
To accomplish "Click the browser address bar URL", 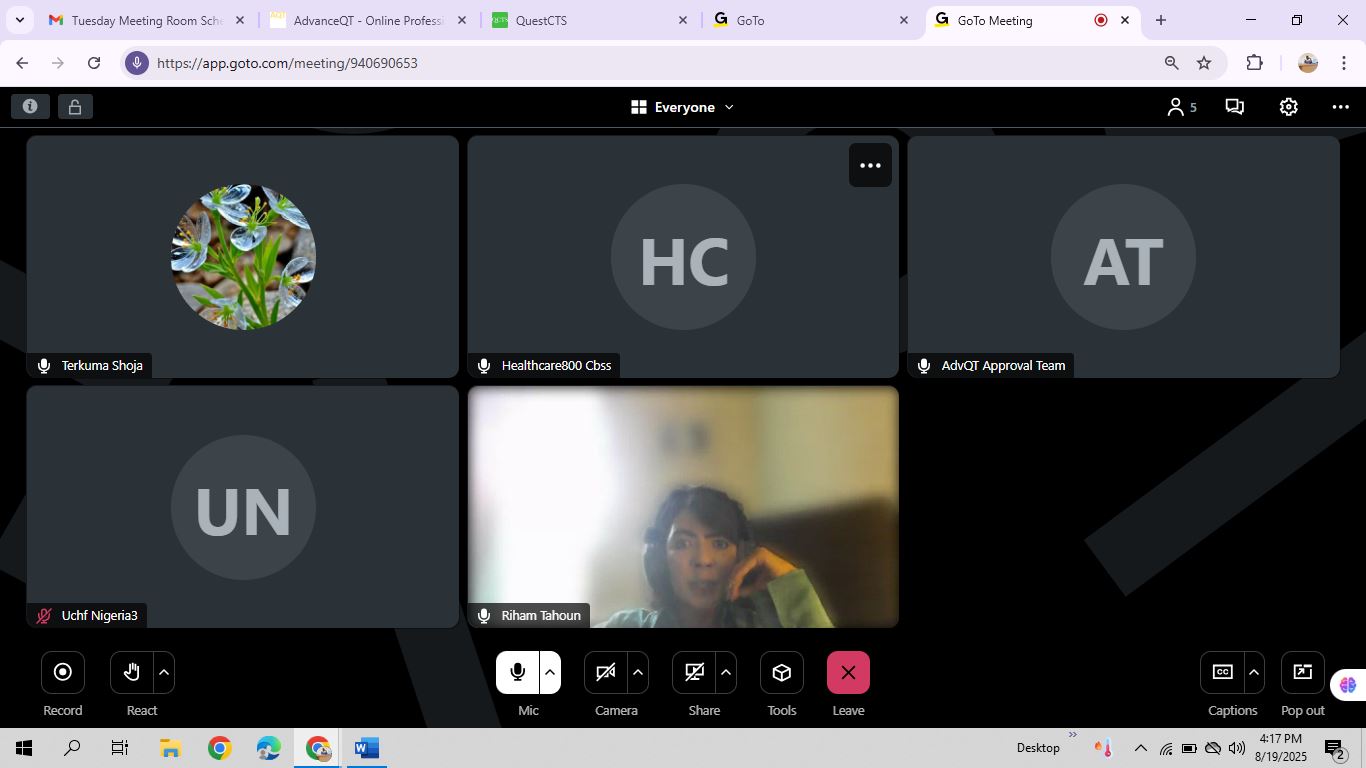I will click(x=287, y=63).
